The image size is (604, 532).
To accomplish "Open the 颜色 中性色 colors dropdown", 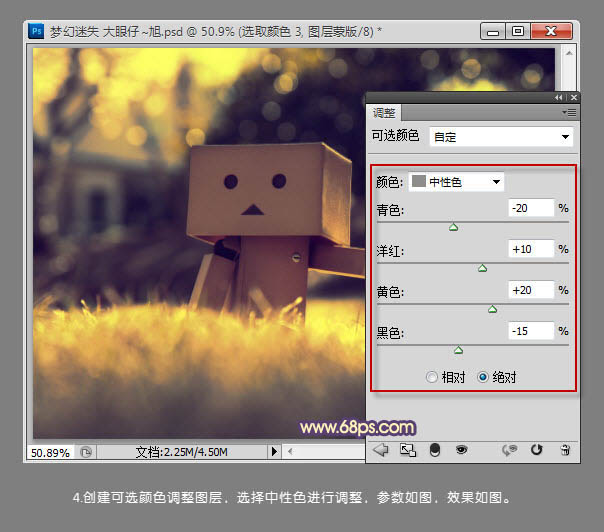I will (458, 182).
